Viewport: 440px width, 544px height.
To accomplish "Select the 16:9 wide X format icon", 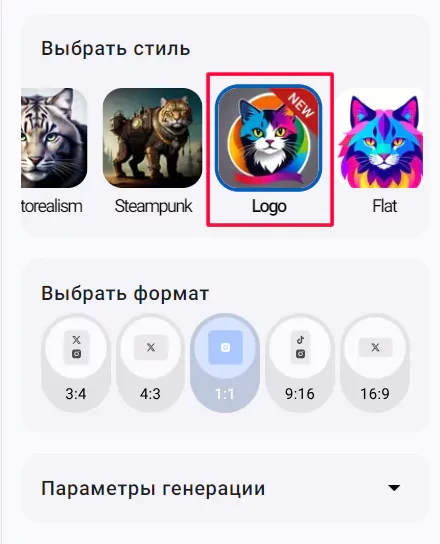I will tap(375, 347).
